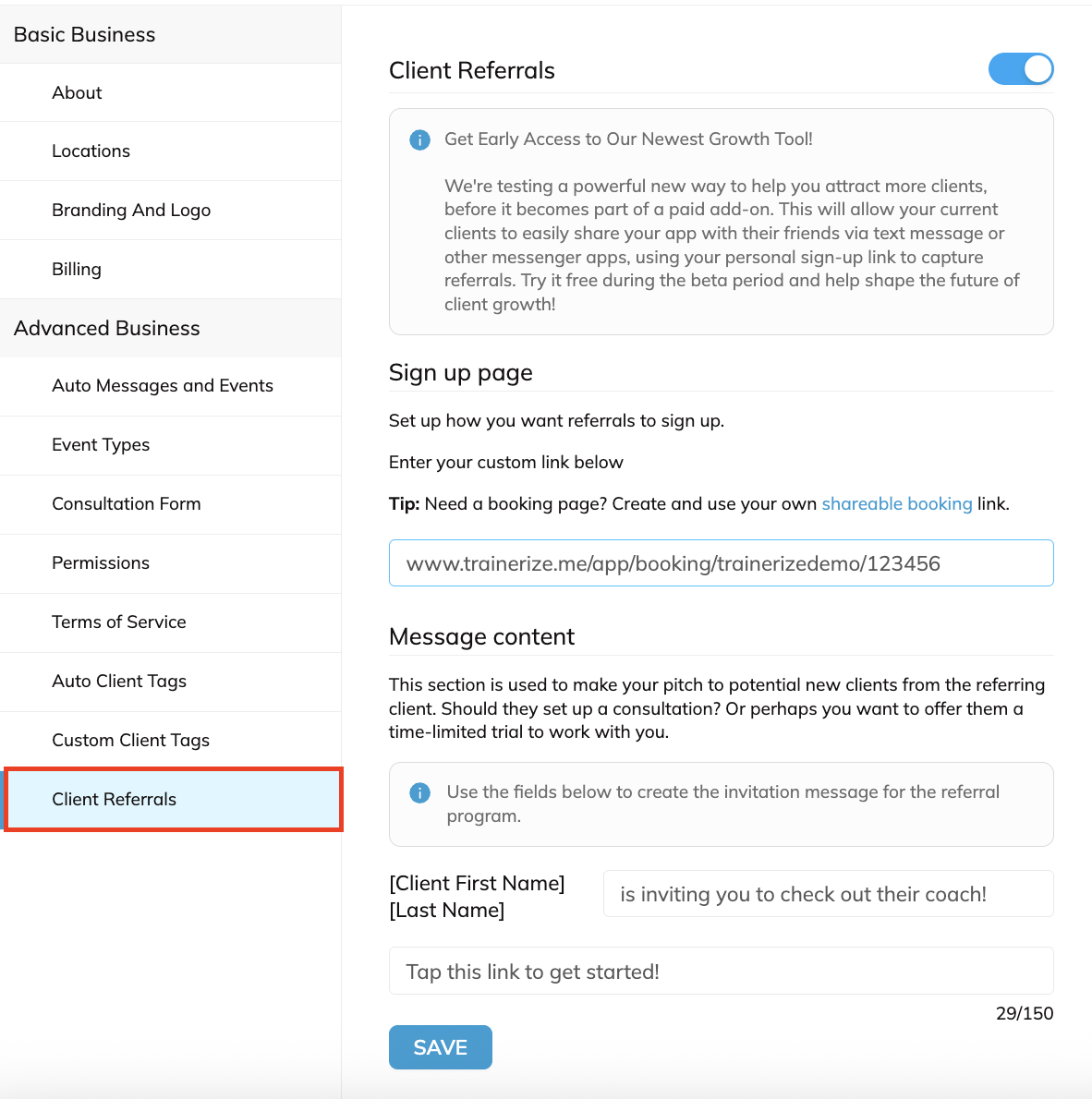
Task: Select the Client Referrals sidebar item
Action: (x=115, y=800)
